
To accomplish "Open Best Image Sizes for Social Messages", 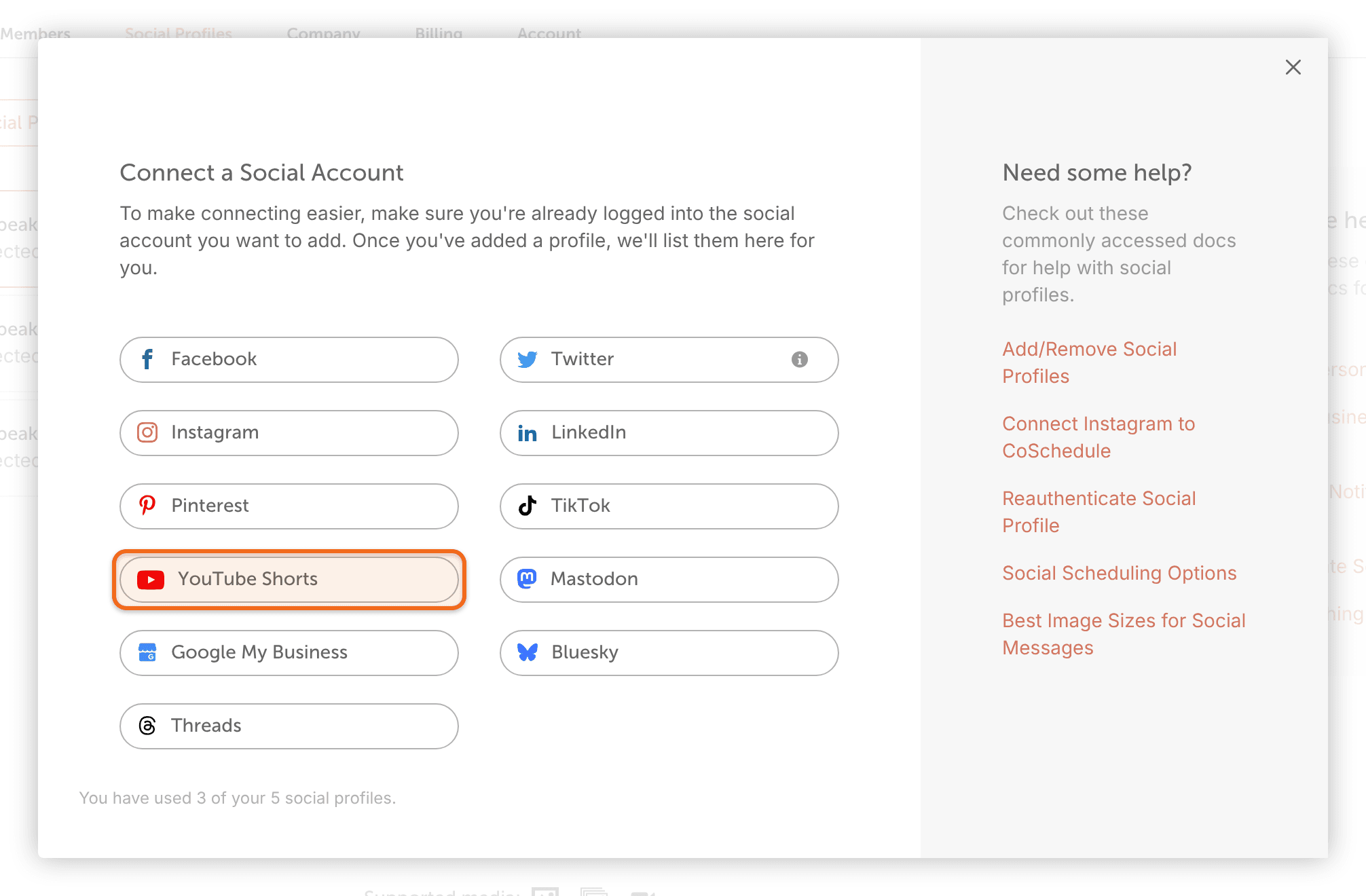I will [1124, 634].
